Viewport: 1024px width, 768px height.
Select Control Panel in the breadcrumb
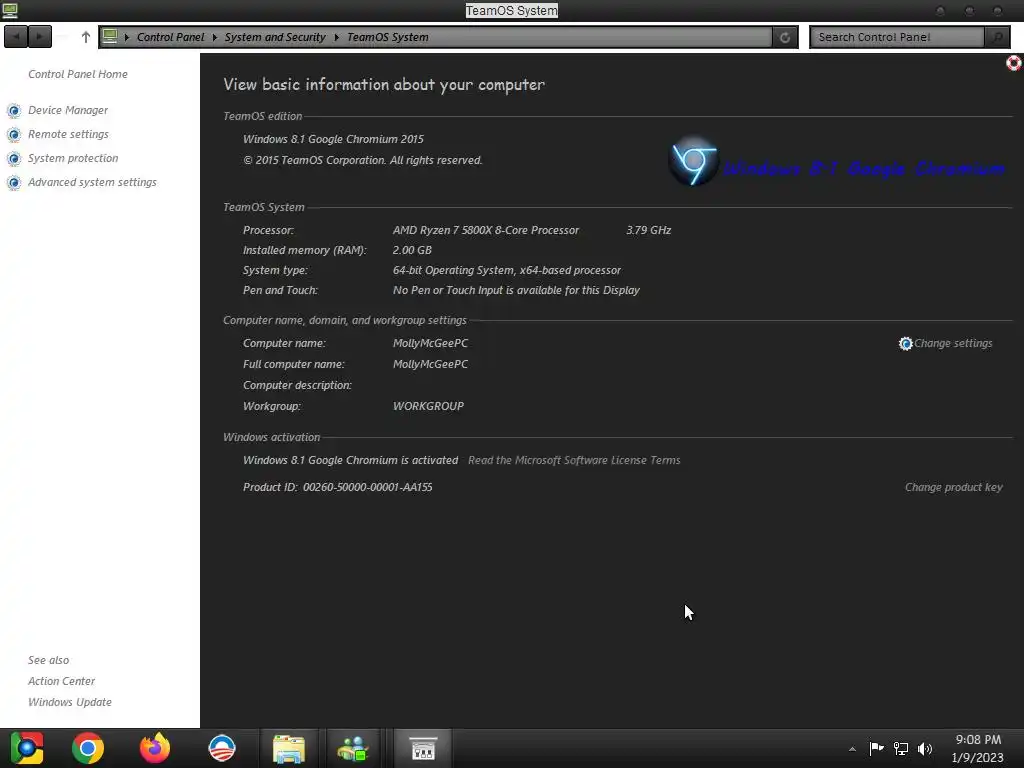point(170,37)
